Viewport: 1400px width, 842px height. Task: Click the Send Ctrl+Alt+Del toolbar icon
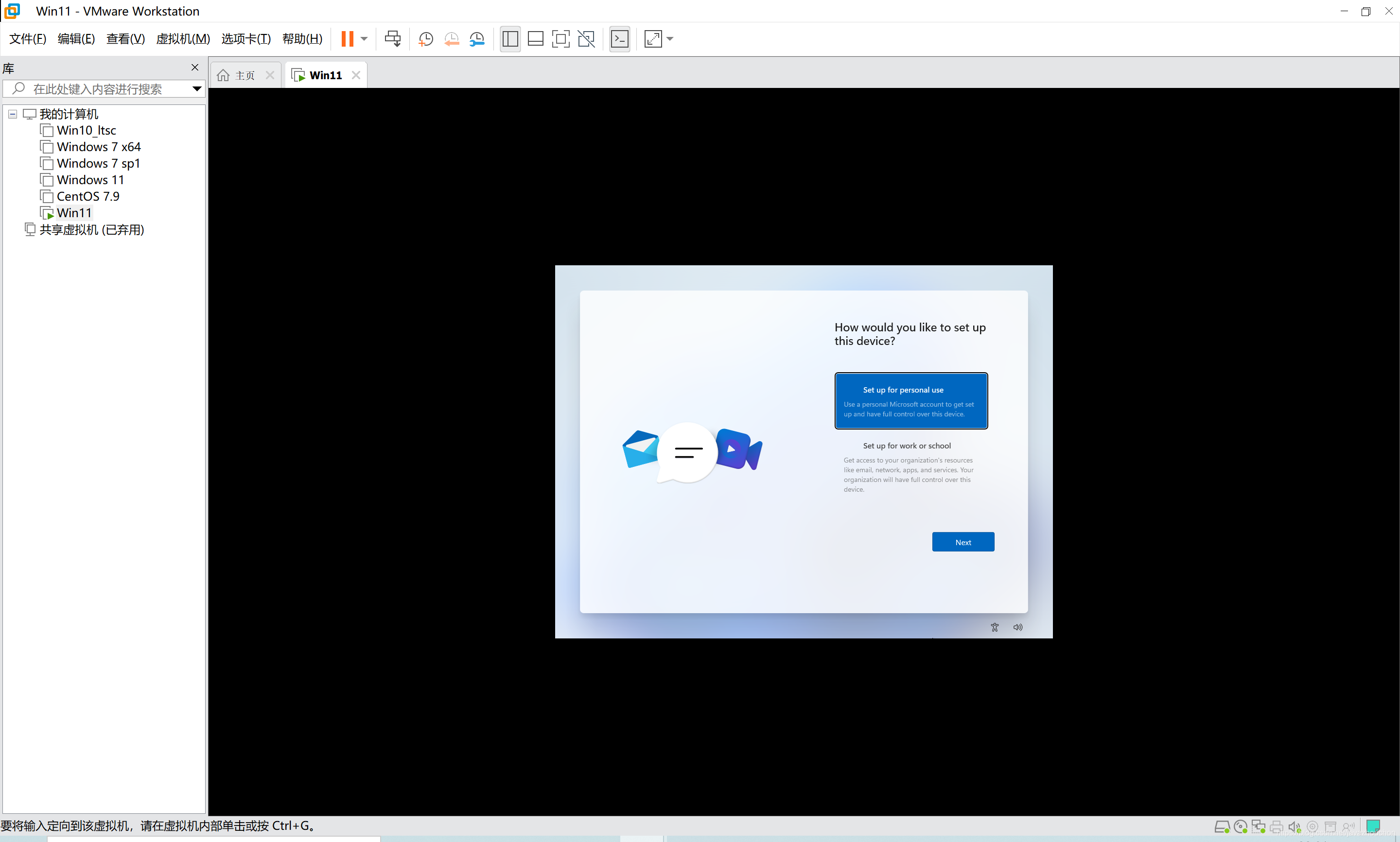(x=393, y=38)
